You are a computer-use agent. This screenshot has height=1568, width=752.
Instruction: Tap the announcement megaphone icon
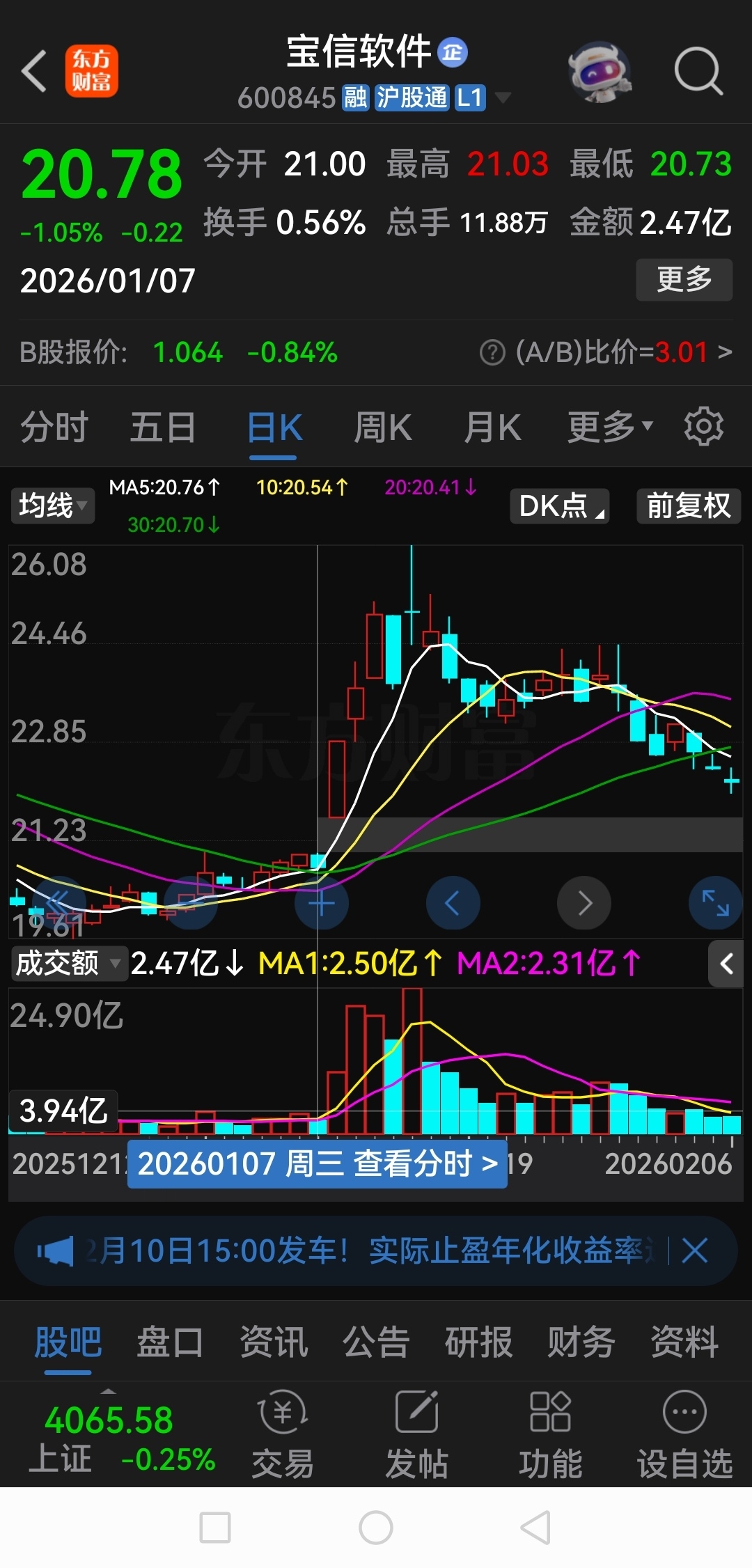click(56, 1251)
